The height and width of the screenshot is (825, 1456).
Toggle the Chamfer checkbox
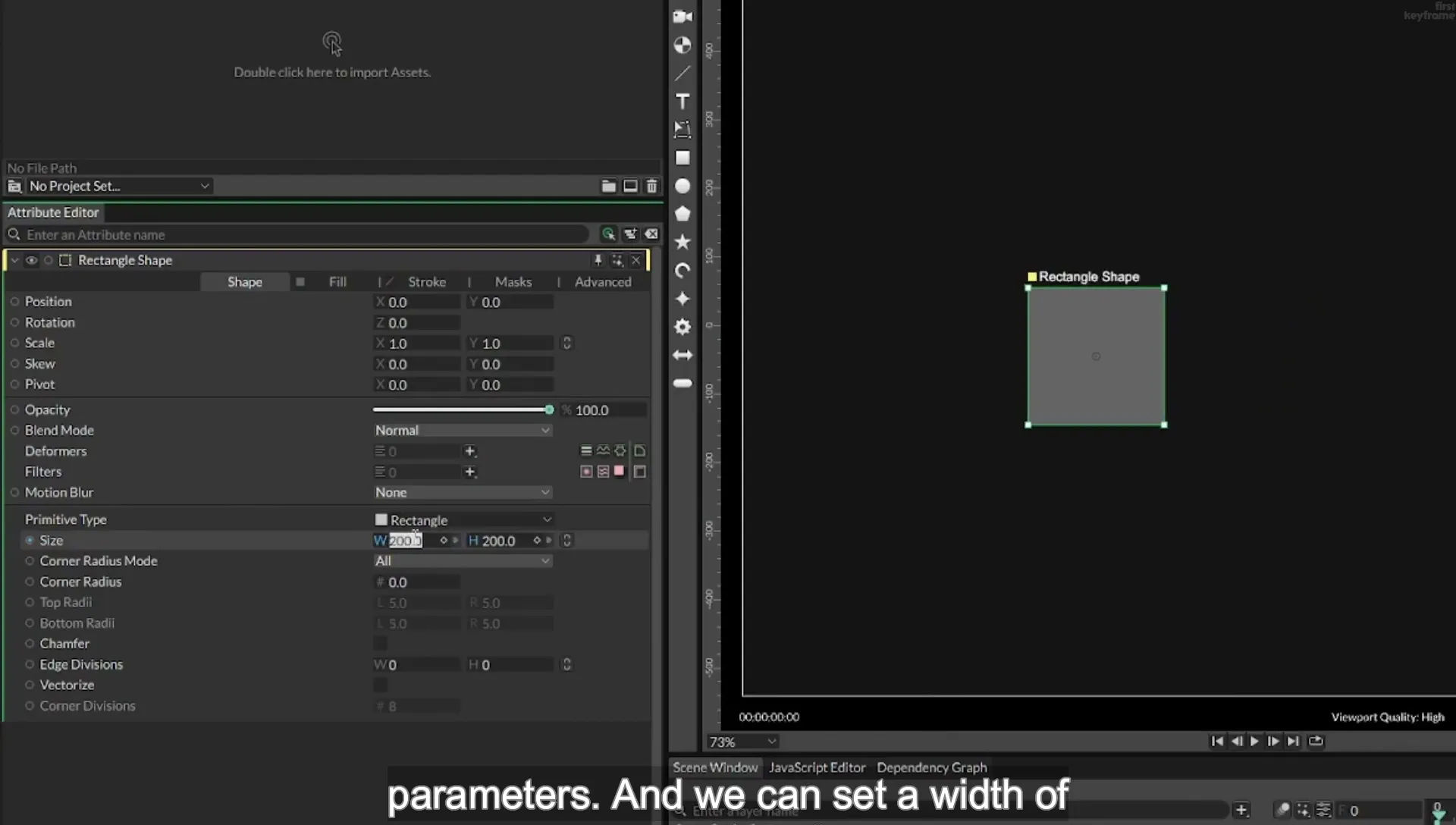[x=380, y=644]
